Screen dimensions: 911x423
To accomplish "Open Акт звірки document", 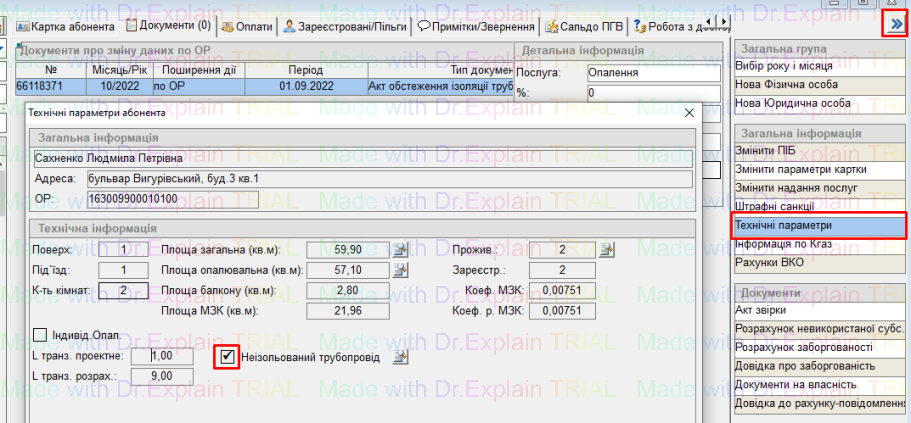I will [820, 310].
